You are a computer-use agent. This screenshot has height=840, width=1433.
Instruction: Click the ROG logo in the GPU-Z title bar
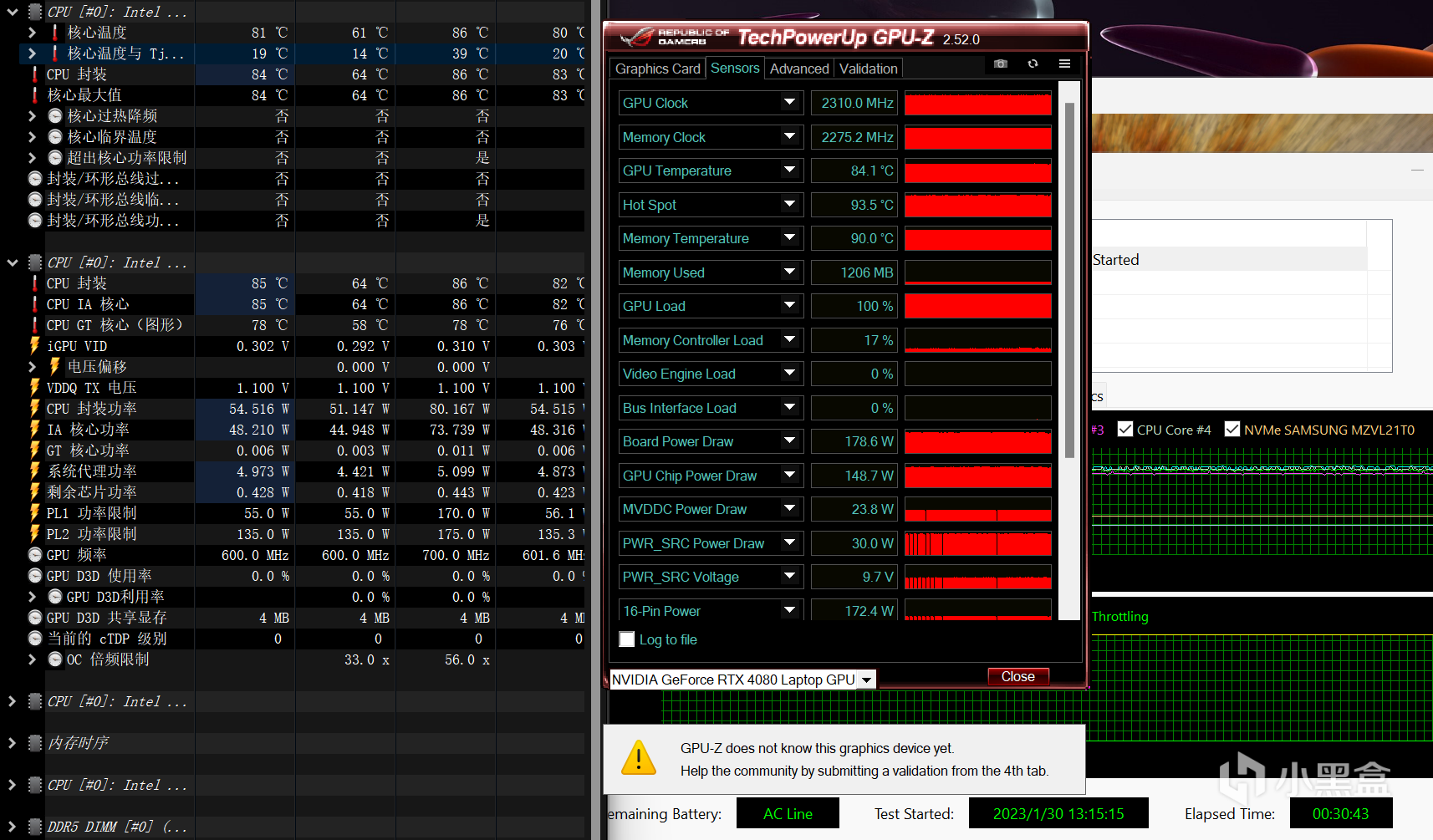click(638, 38)
